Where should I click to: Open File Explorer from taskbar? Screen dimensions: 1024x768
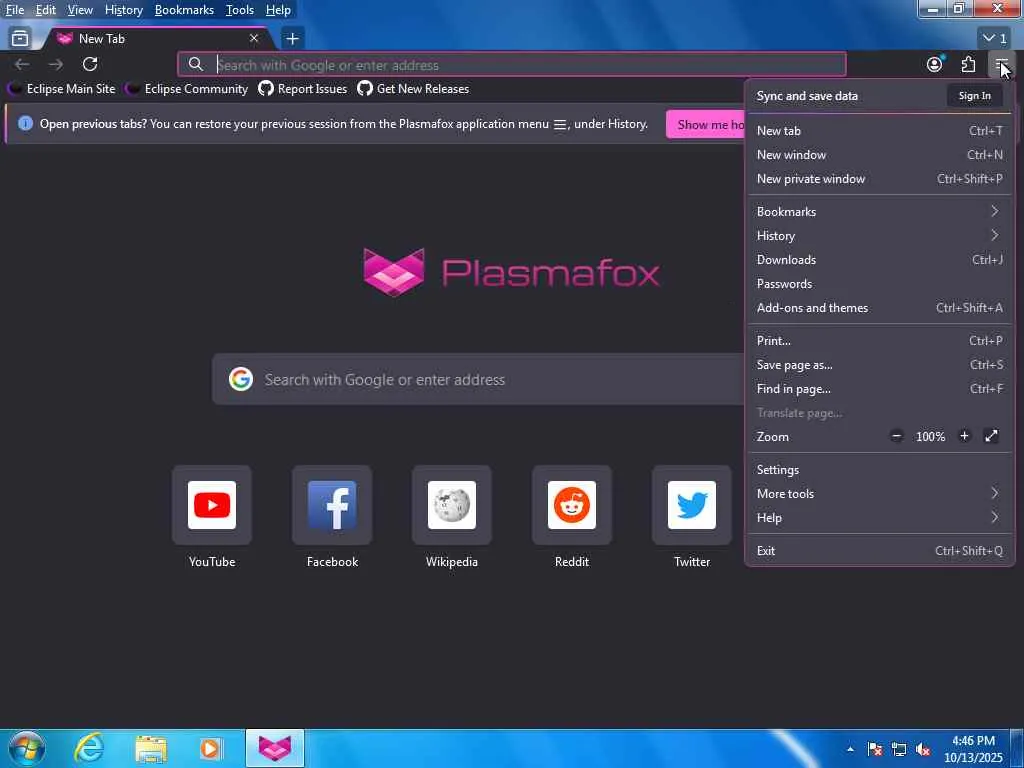pos(151,748)
